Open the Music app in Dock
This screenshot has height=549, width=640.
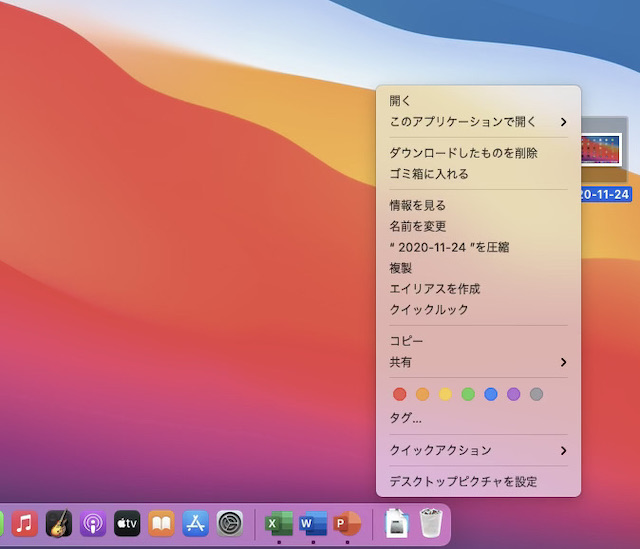click(x=24, y=523)
